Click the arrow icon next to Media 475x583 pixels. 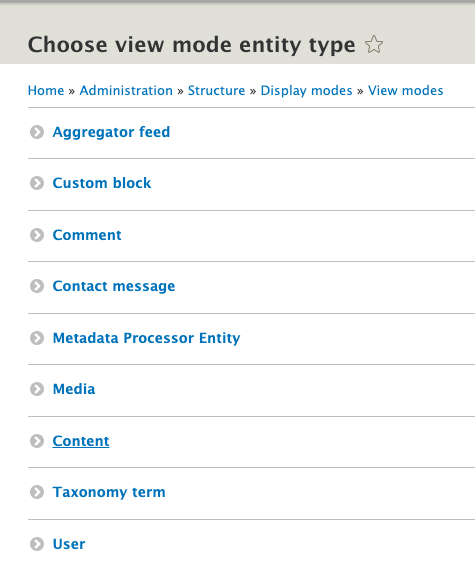(x=37, y=389)
